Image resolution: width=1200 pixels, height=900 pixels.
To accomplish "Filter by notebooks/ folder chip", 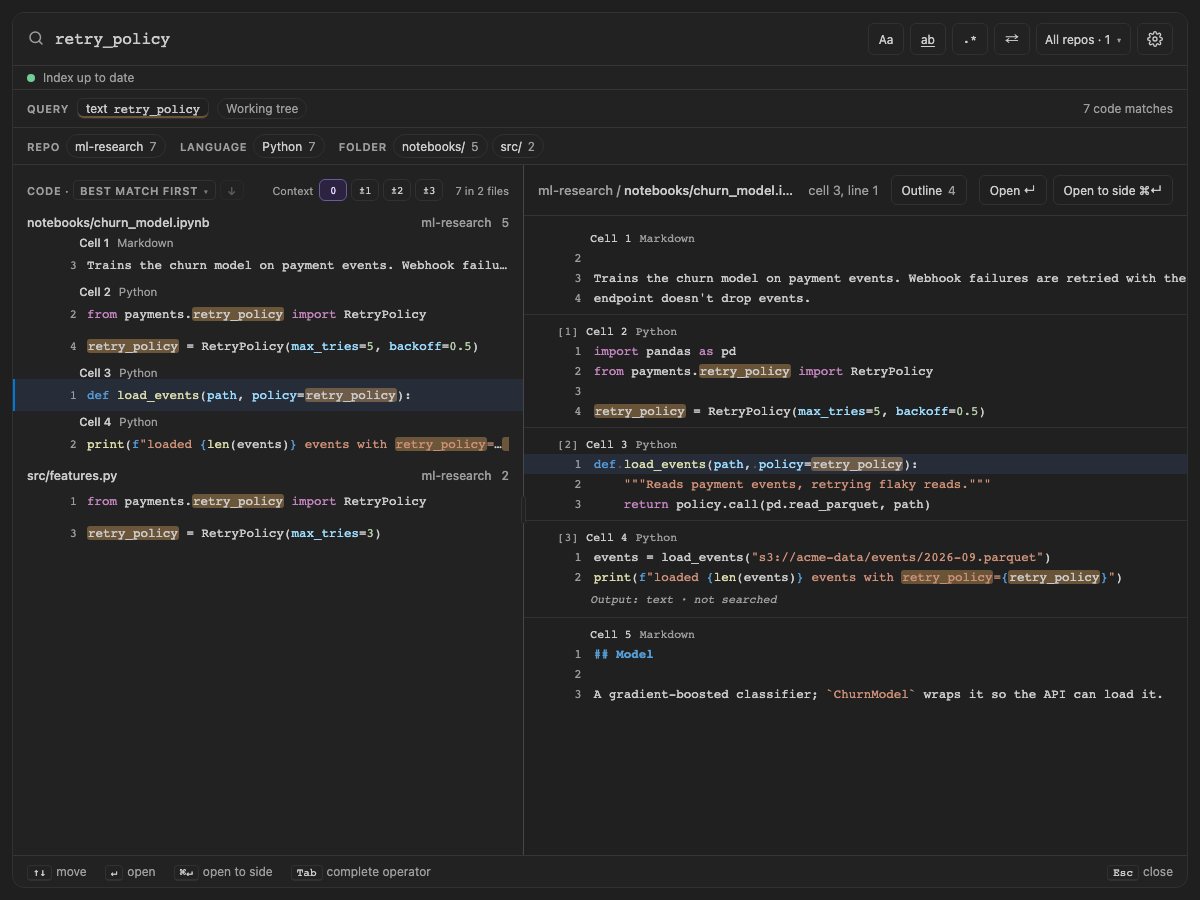I will click(x=440, y=147).
